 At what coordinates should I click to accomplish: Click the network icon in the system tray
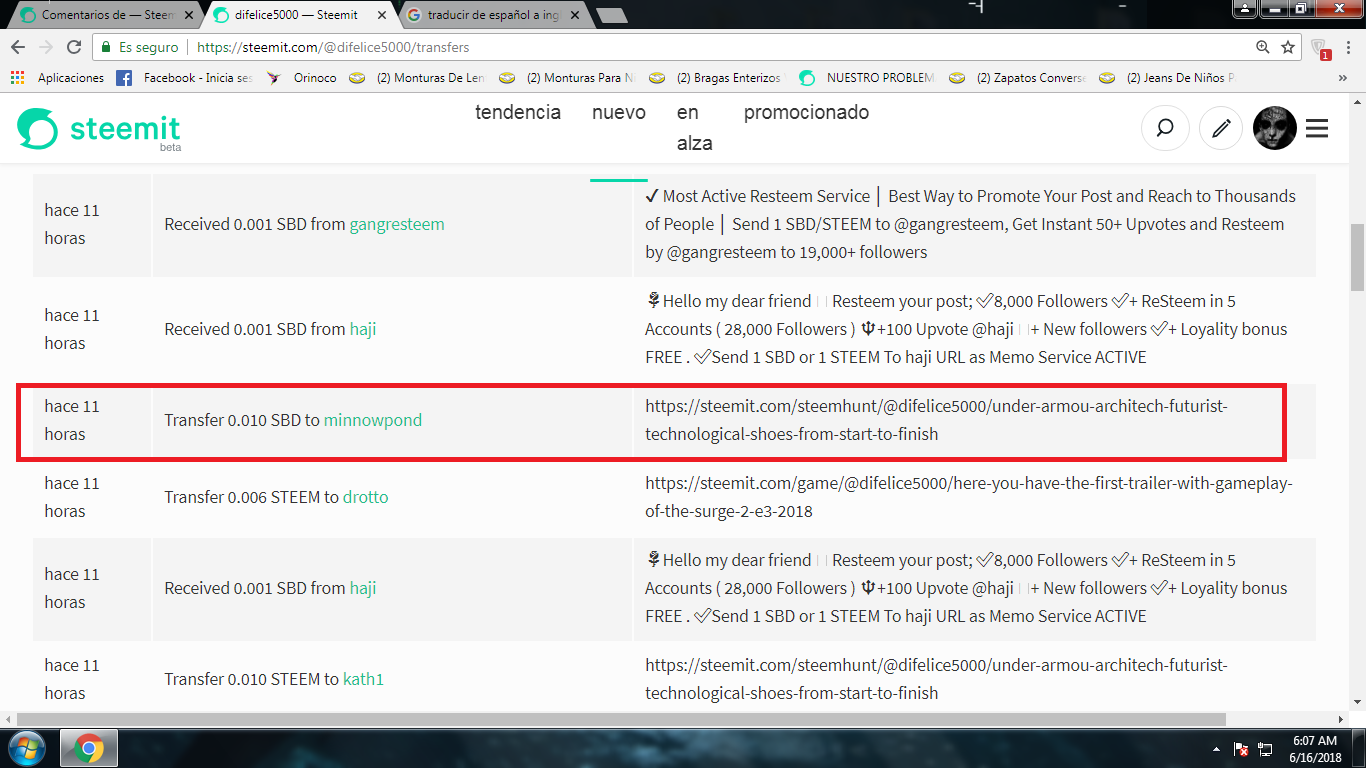click(x=1265, y=748)
